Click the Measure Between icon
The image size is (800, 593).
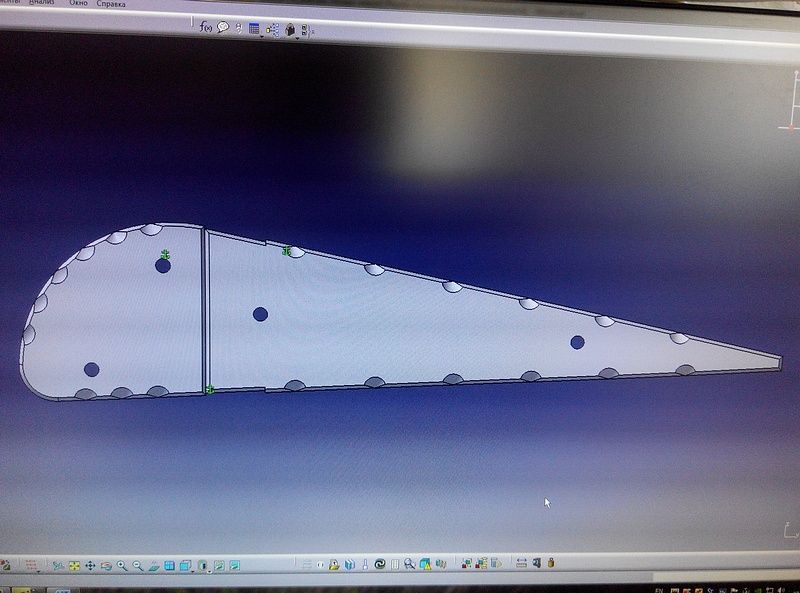[519, 563]
